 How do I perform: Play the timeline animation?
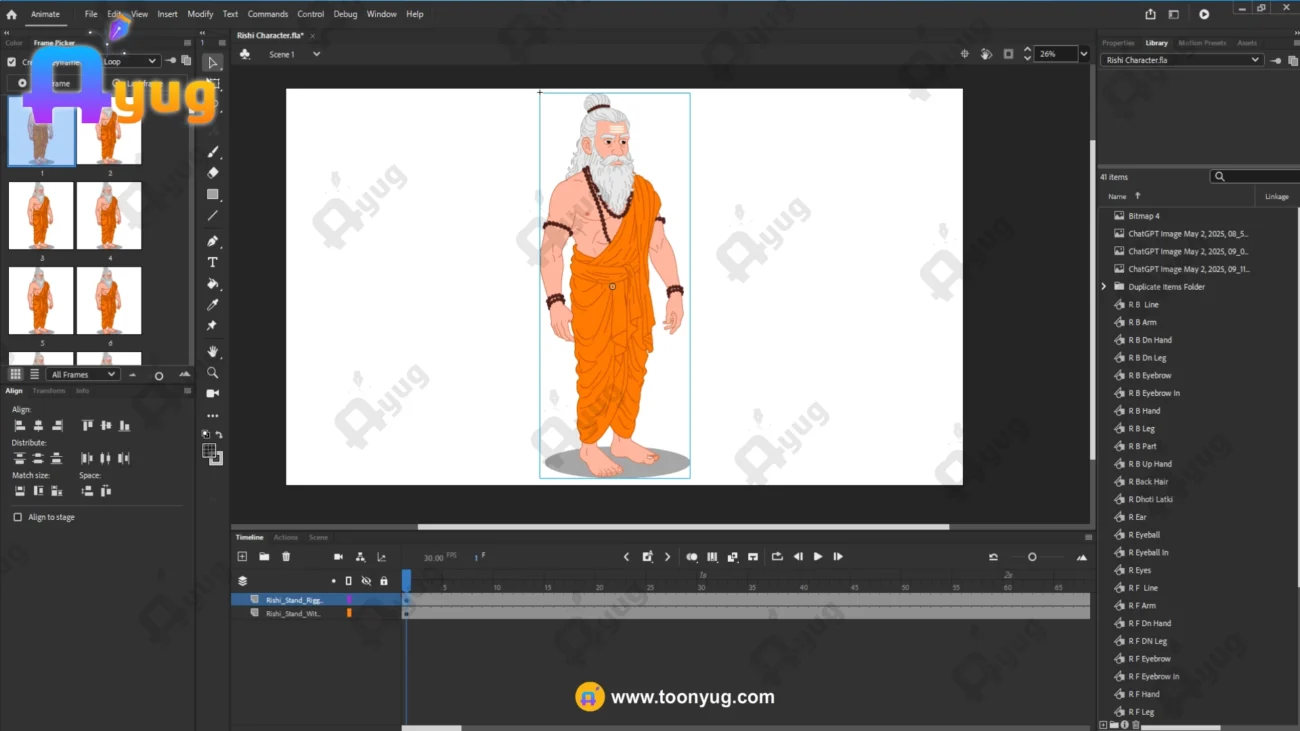pyautogui.click(x=818, y=557)
